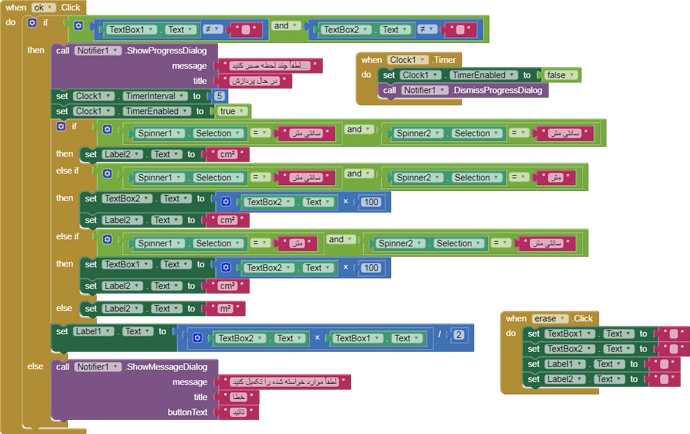Toggle the 'false' boolean in Clock1.Timer event
The width and height of the screenshot is (690, 434).
[558, 75]
